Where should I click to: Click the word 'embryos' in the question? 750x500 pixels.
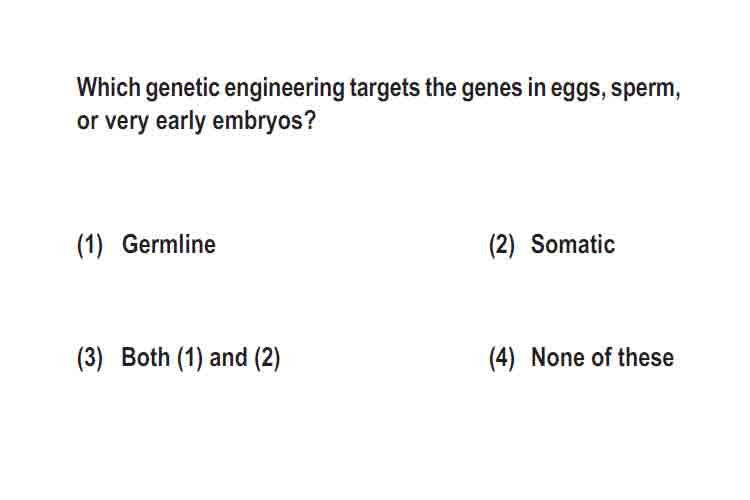click(x=257, y=122)
